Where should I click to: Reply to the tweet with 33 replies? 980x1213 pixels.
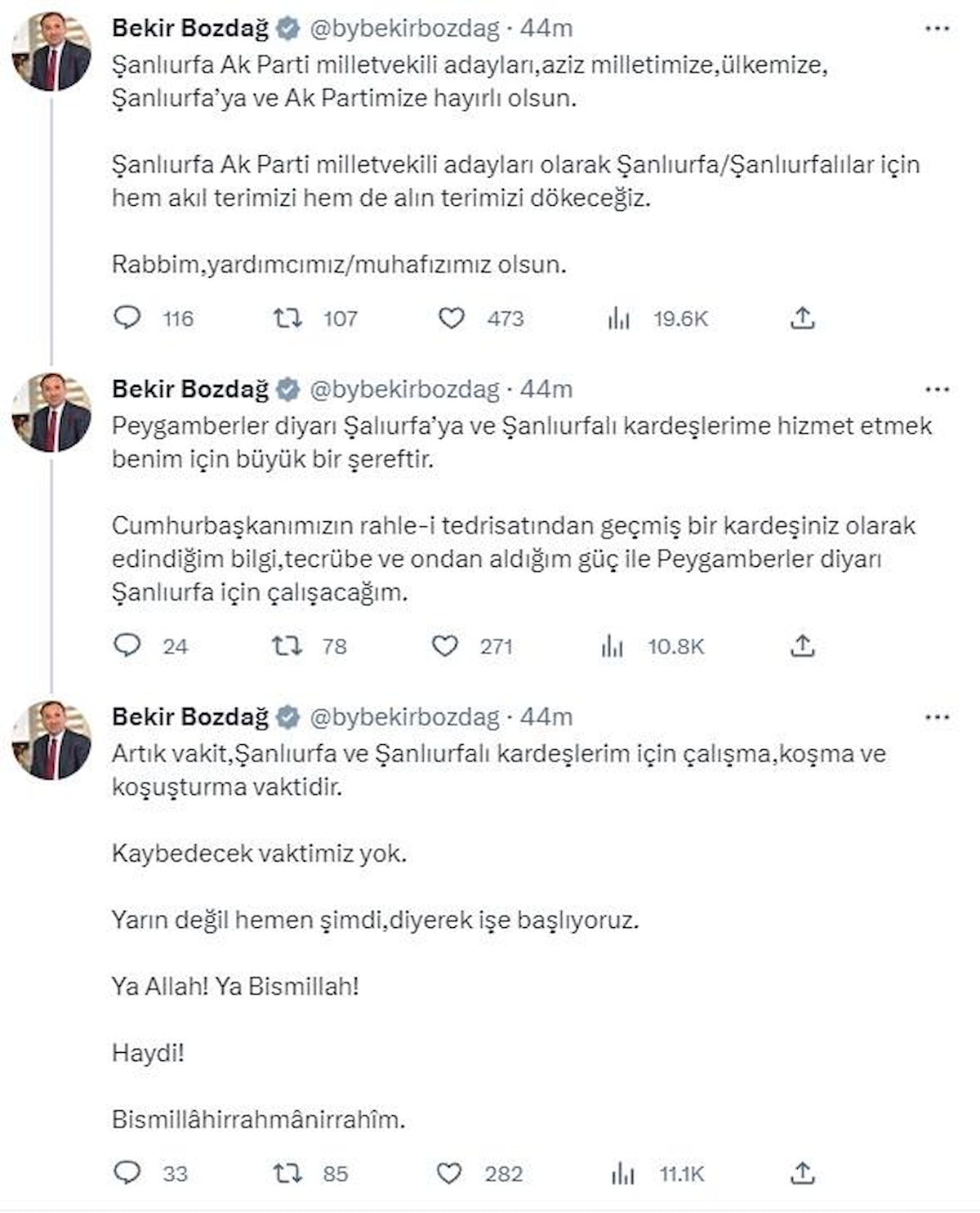(127, 1173)
